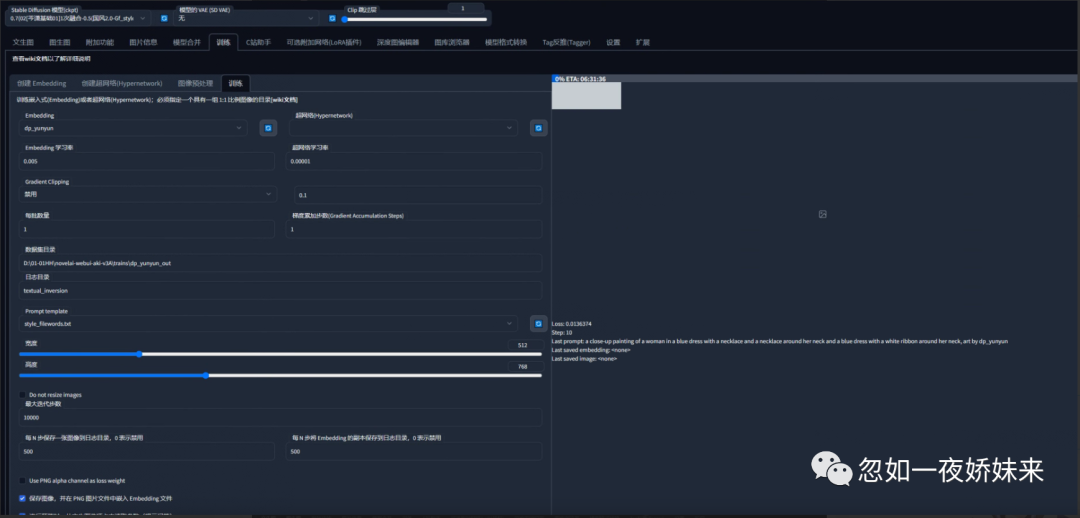Click the Loss: 0.0136374 status text
This screenshot has height=518, width=1080.
[572, 324]
